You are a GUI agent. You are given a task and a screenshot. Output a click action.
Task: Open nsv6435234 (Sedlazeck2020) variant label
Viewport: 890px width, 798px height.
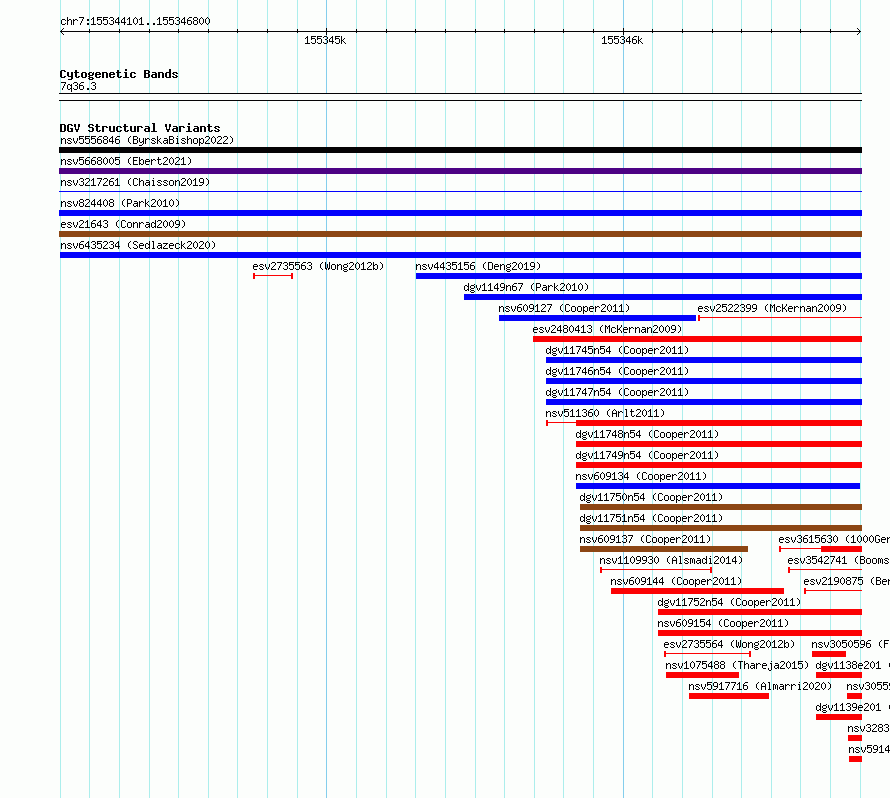[138, 245]
